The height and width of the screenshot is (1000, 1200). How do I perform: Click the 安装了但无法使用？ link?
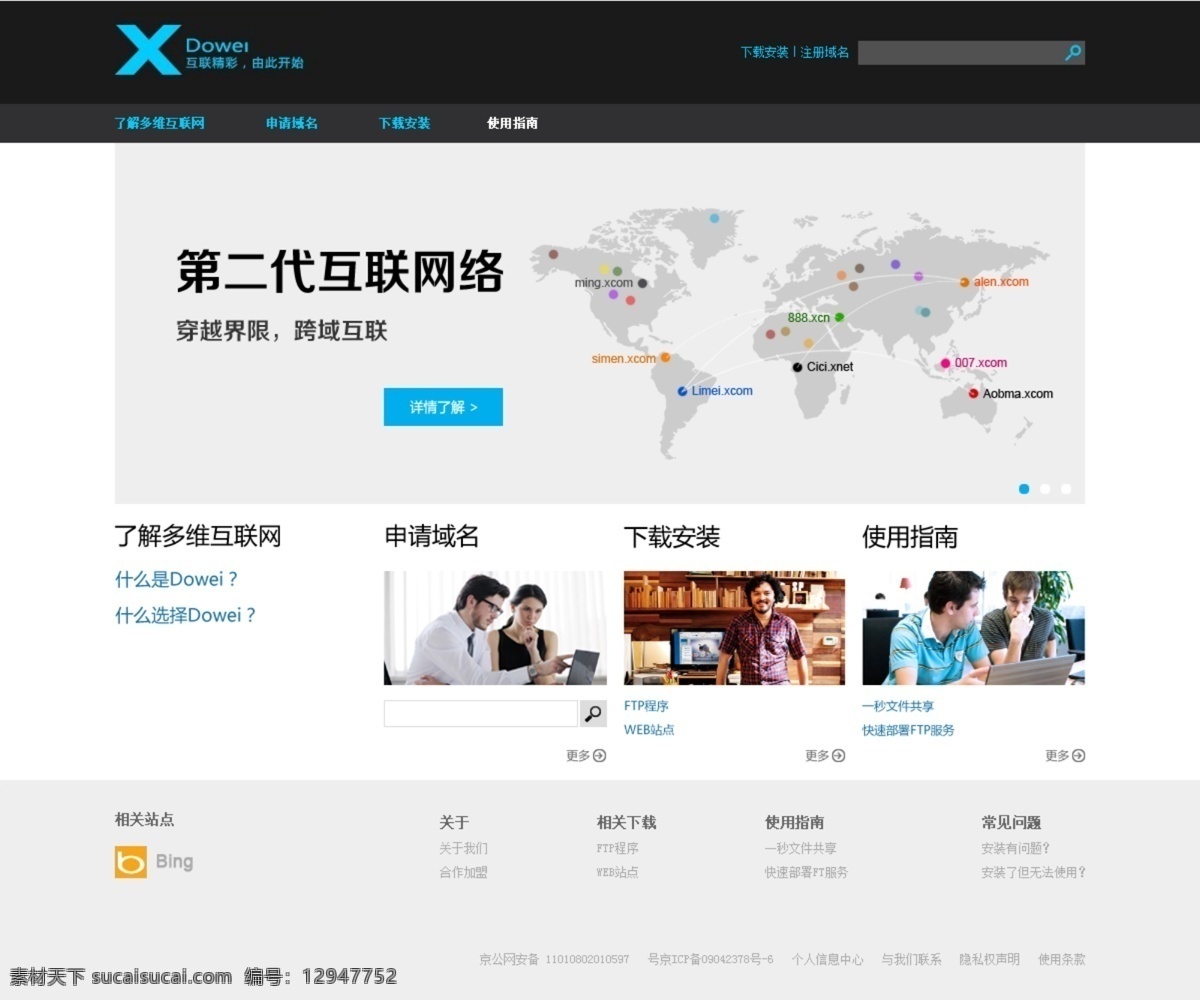tap(1034, 872)
